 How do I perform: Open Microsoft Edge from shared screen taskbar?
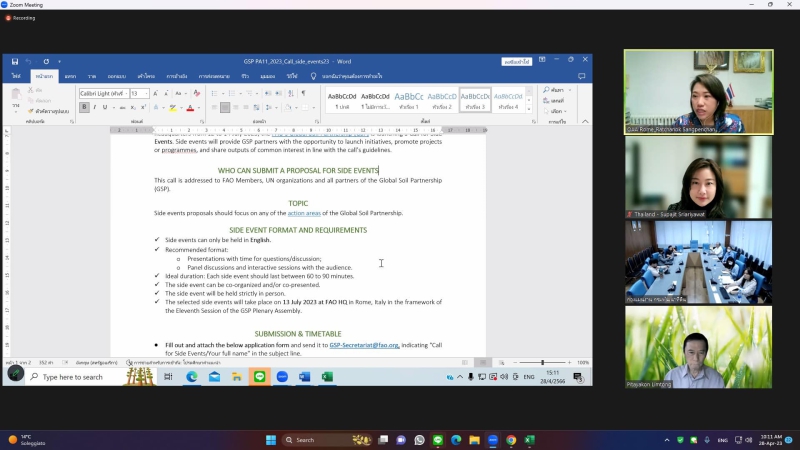pos(192,377)
